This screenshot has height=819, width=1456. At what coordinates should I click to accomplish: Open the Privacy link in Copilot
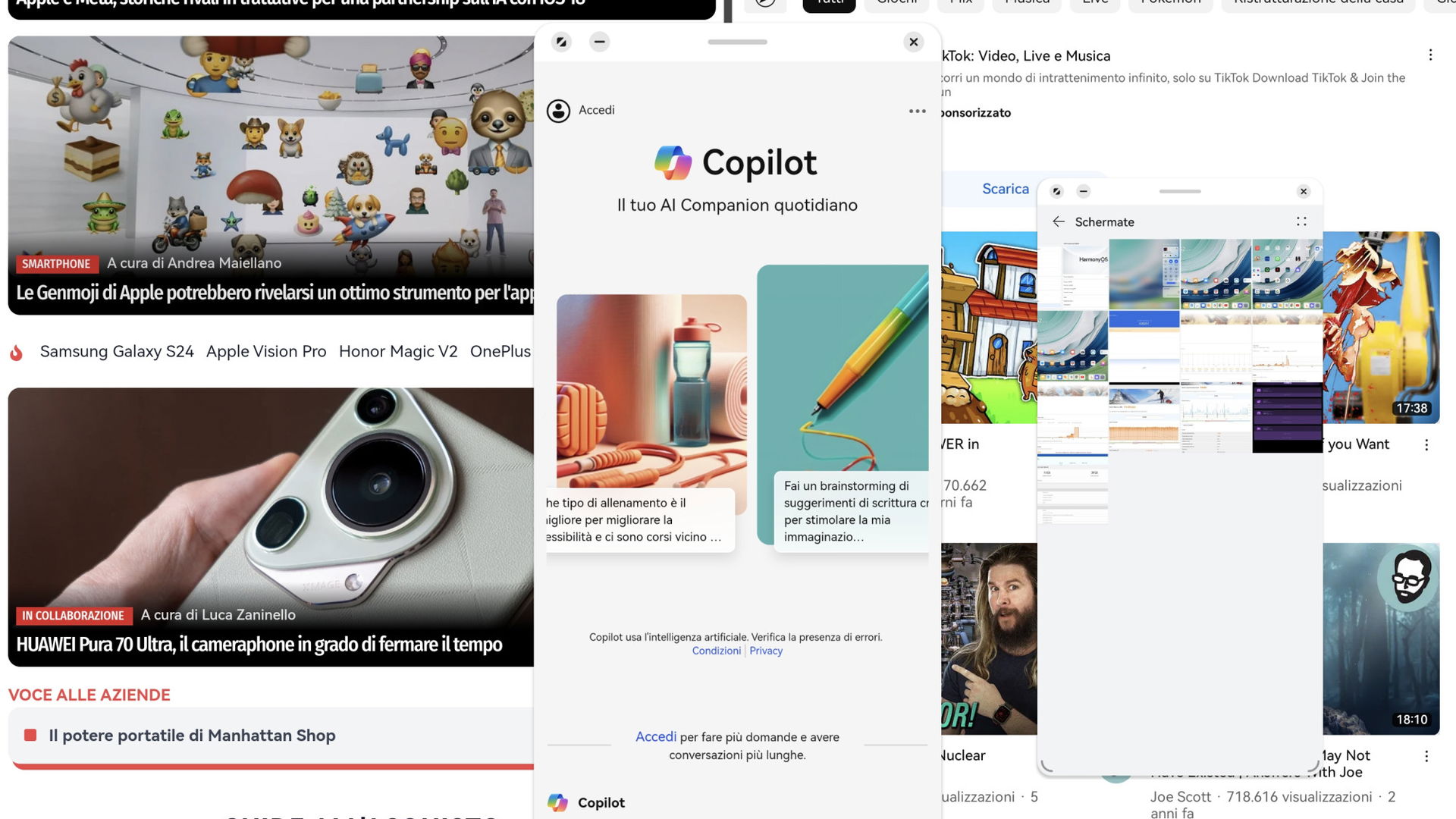coord(766,651)
